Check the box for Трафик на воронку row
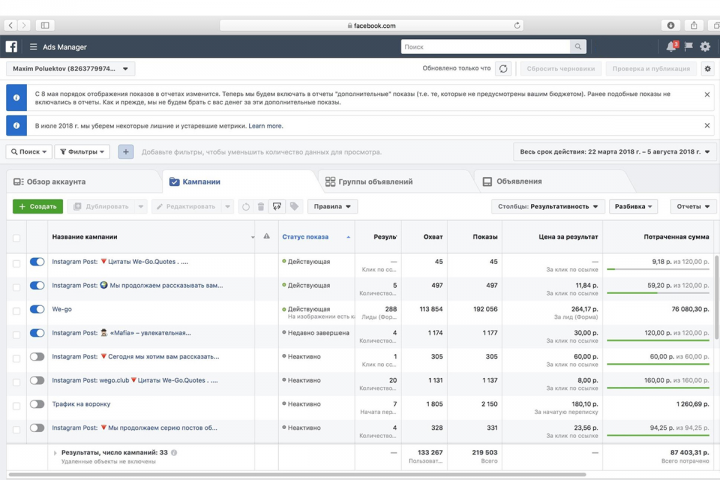This screenshot has height=480, width=720. 17,406
